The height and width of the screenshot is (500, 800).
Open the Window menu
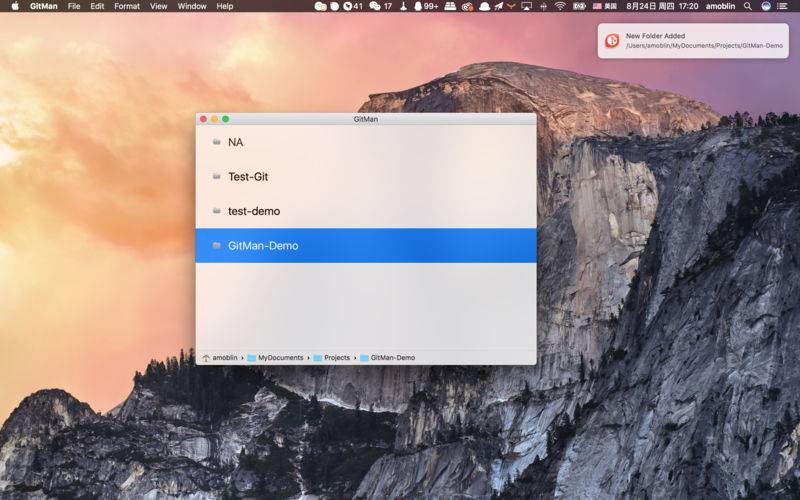coord(192,6)
